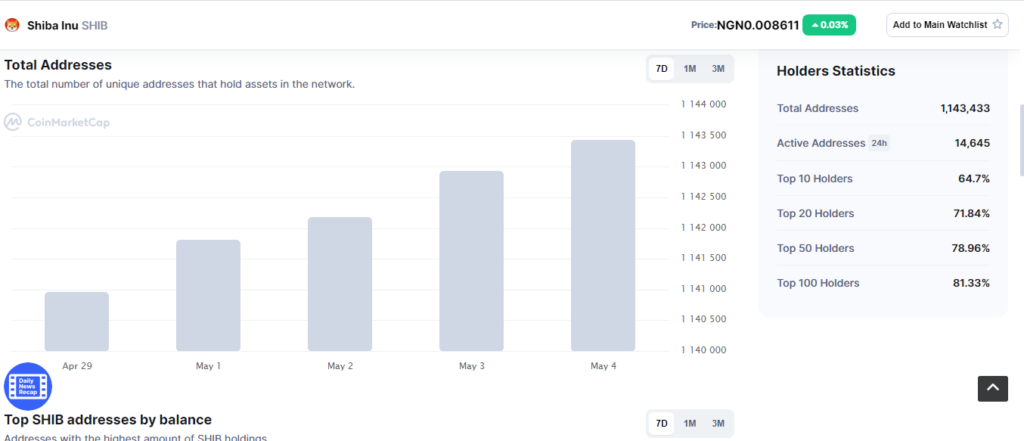Click the Top 20 Holders label
Screen dimensions: 1024x441
pos(815,213)
